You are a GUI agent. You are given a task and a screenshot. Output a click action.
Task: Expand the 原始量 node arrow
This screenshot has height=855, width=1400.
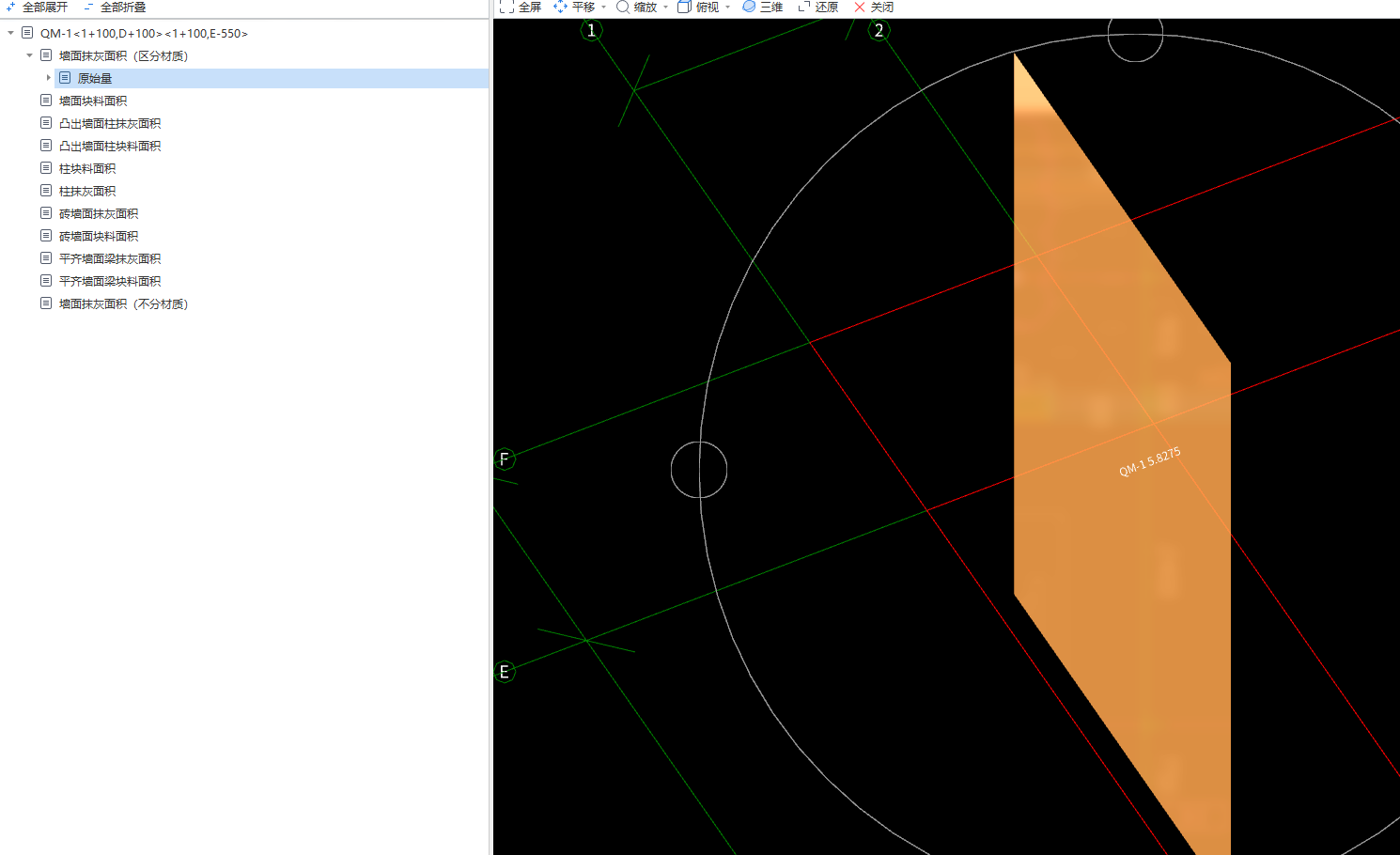(x=48, y=78)
